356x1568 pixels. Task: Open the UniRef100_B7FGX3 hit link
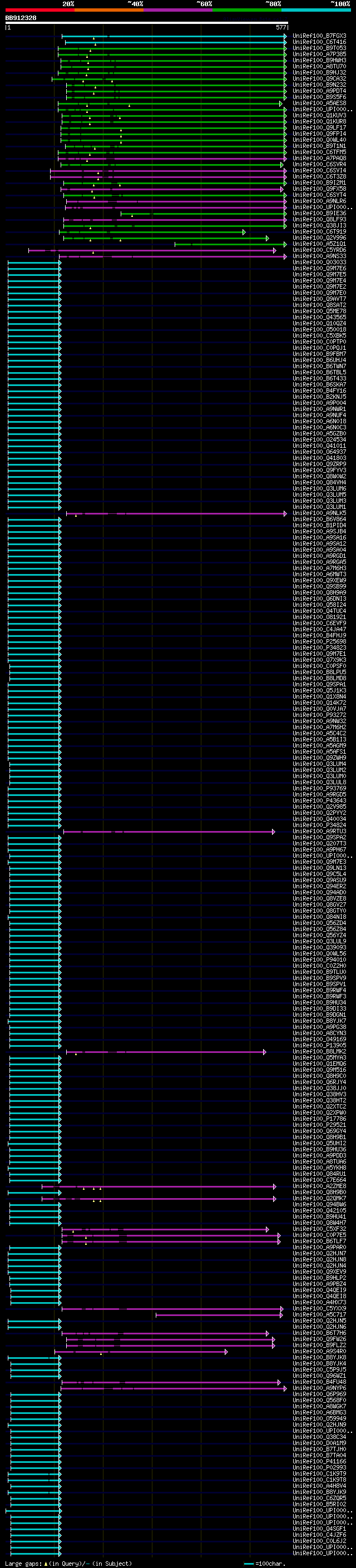[319, 36]
